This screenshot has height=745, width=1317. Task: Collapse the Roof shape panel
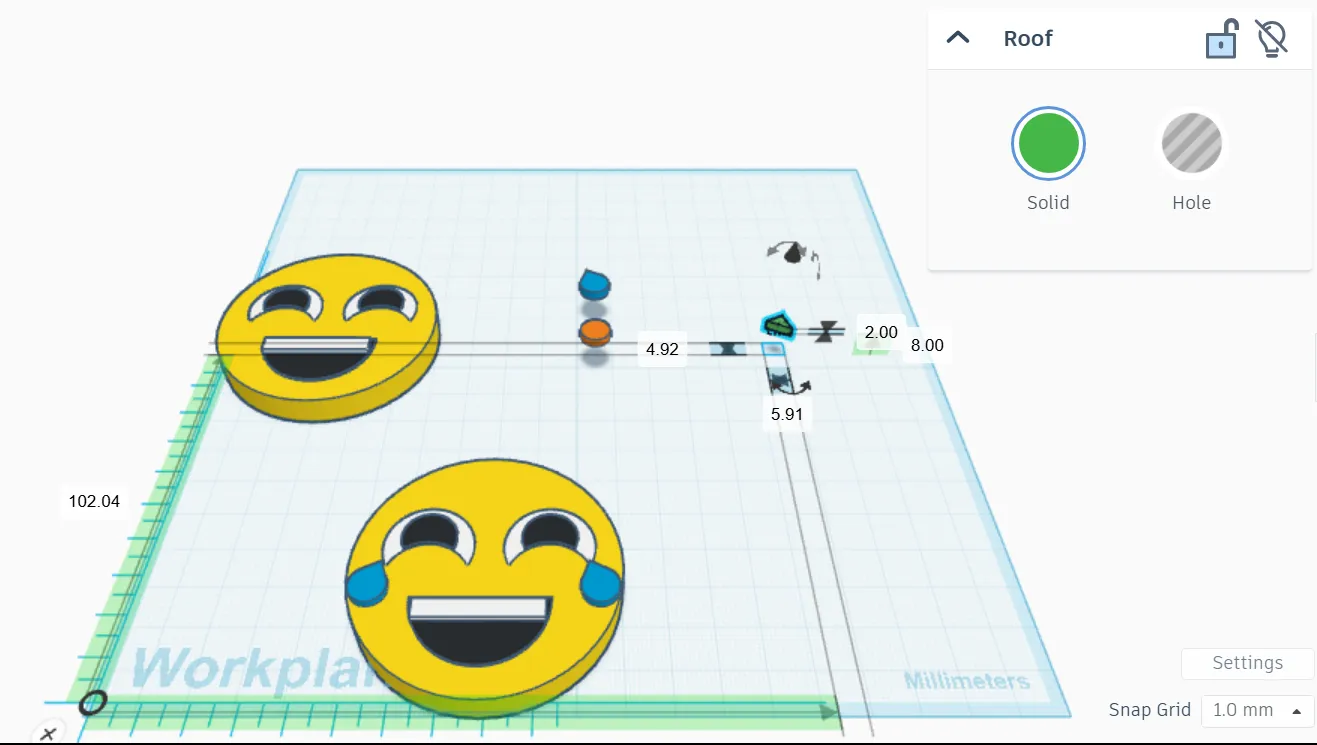point(958,38)
